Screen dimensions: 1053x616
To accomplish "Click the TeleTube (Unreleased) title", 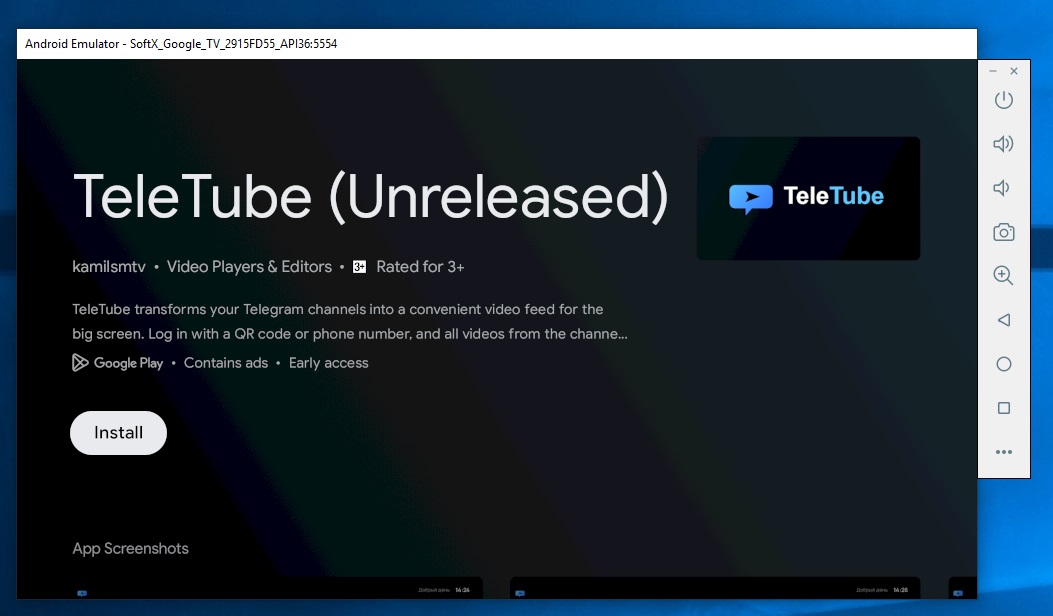I will [371, 197].
